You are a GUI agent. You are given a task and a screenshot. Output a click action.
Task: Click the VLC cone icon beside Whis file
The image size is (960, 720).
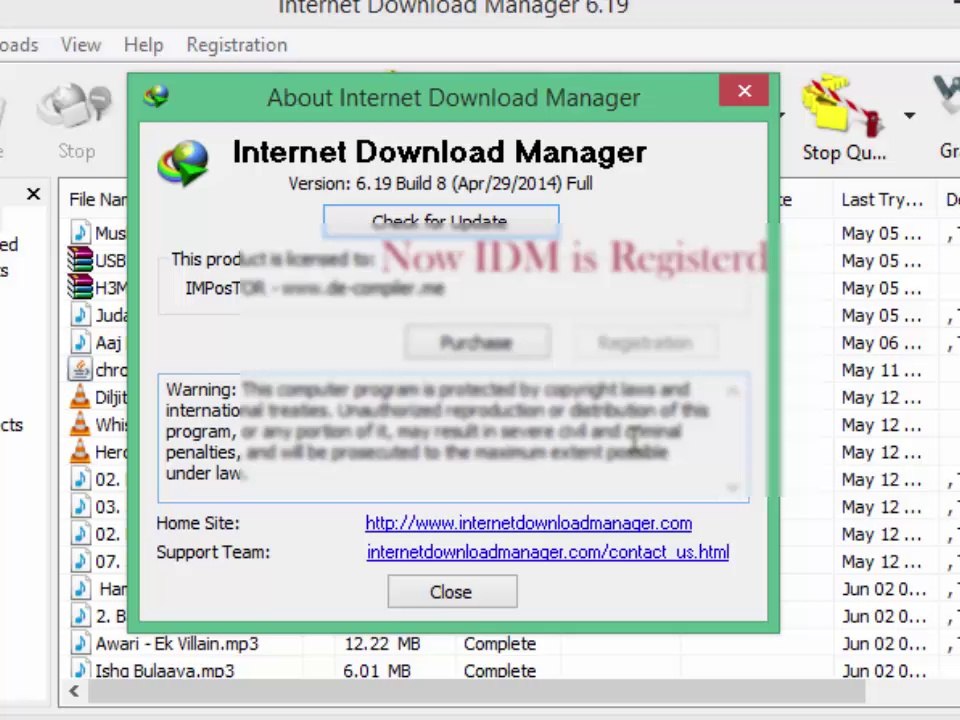pos(80,424)
